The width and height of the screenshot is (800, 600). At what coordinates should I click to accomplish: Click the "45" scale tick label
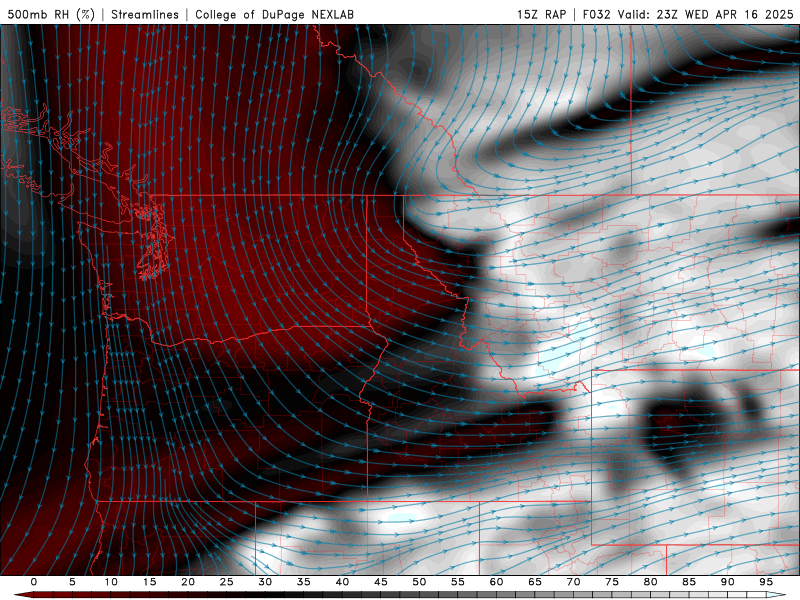pyautogui.click(x=380, y=582)
